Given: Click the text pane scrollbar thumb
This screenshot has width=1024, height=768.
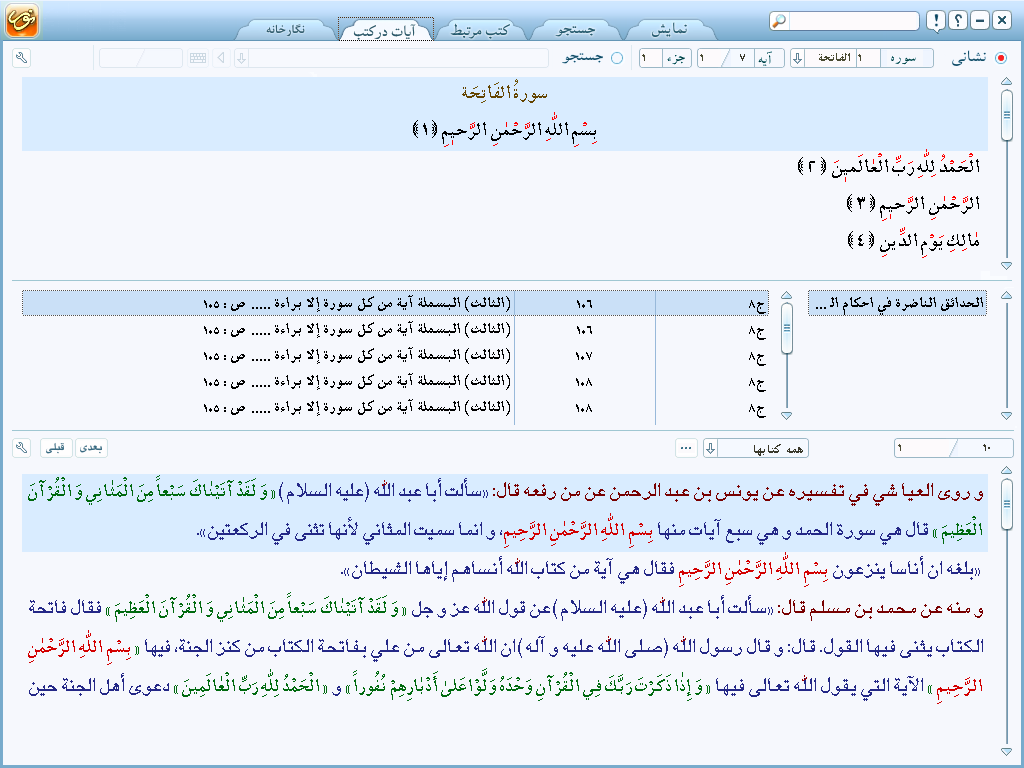Looking at the screenshot, I should click(1006, 504).
